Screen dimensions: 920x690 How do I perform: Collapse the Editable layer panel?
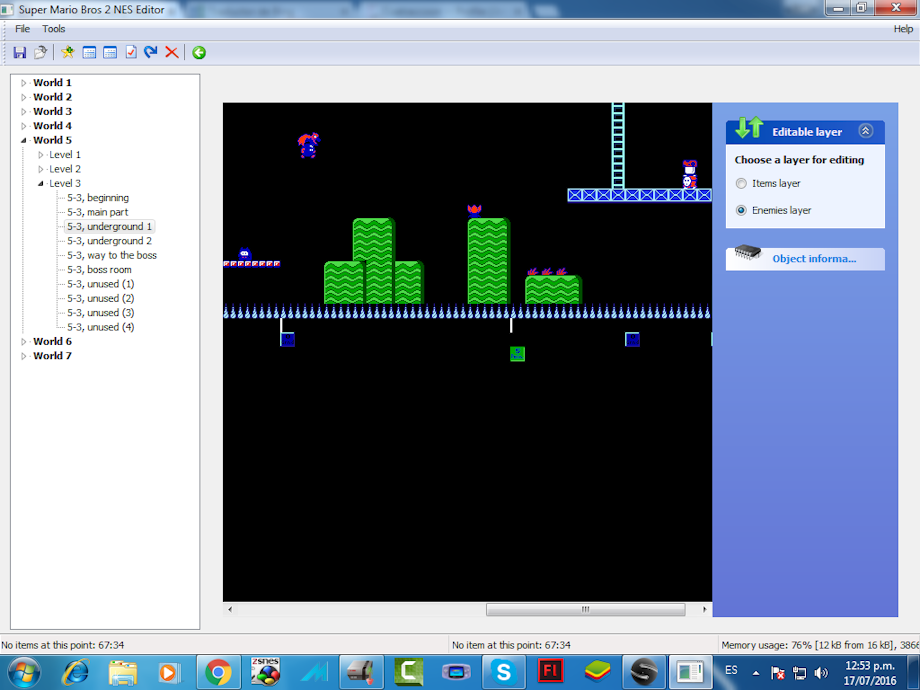(x=866, y=131)
